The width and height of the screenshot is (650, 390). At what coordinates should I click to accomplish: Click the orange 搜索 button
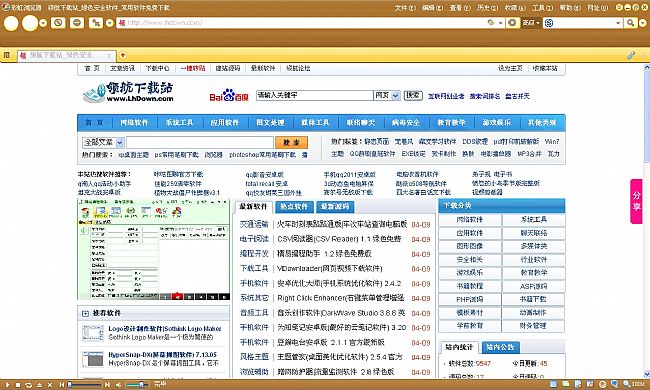(291, 143)
